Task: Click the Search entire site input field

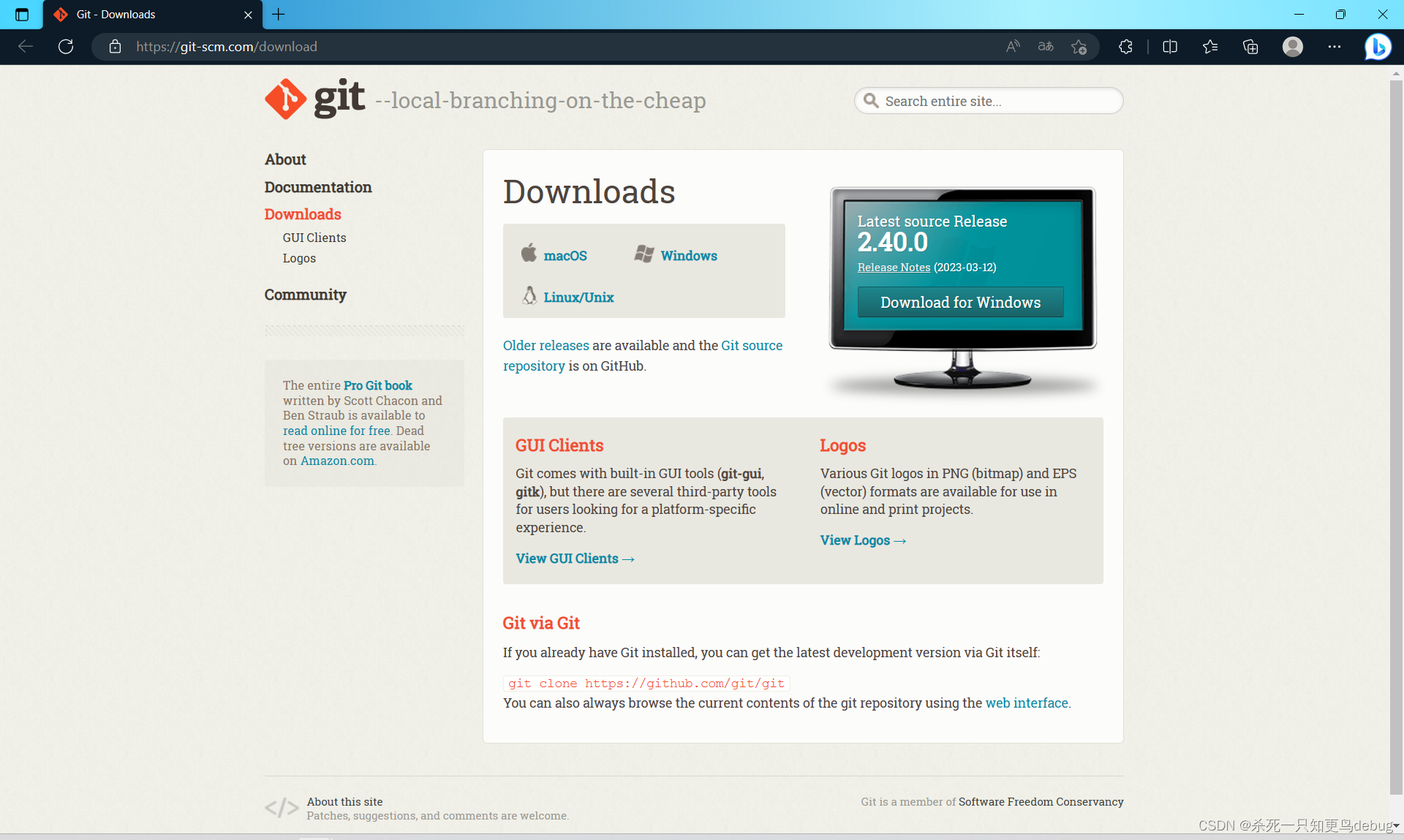Action: coord(989,100)
